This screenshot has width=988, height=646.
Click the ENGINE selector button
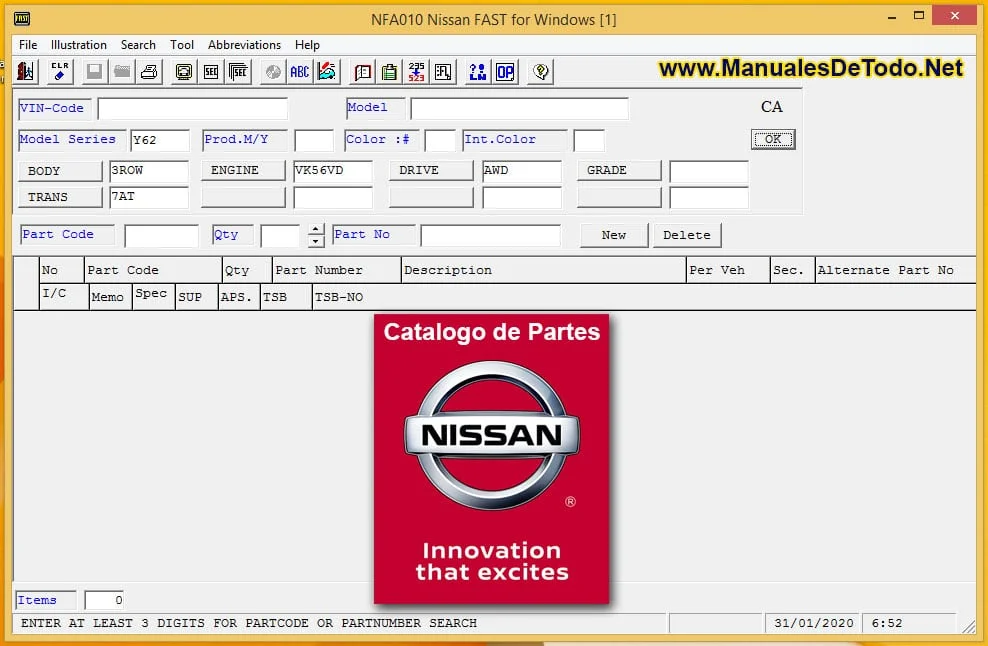pyautogui.click(x=243, y=170)
